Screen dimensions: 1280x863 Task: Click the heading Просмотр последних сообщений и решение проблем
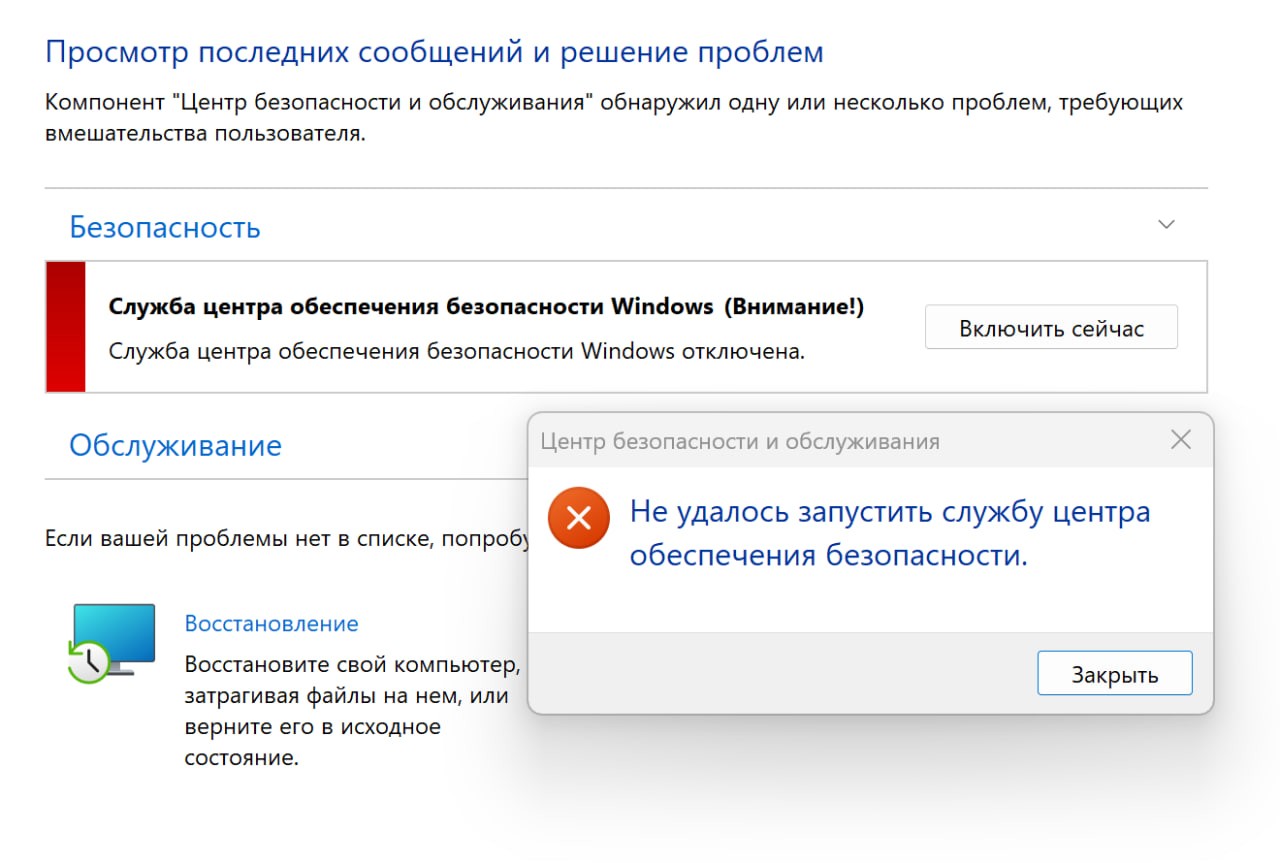435,52
